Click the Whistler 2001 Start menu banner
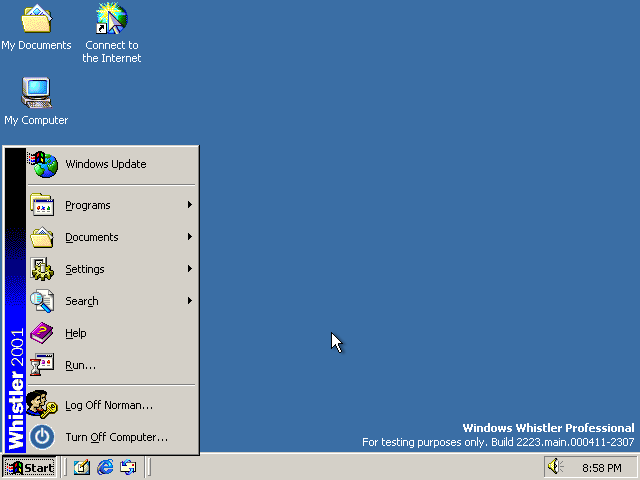This screenshot has height=480, width=640. [x=15, y=300]
